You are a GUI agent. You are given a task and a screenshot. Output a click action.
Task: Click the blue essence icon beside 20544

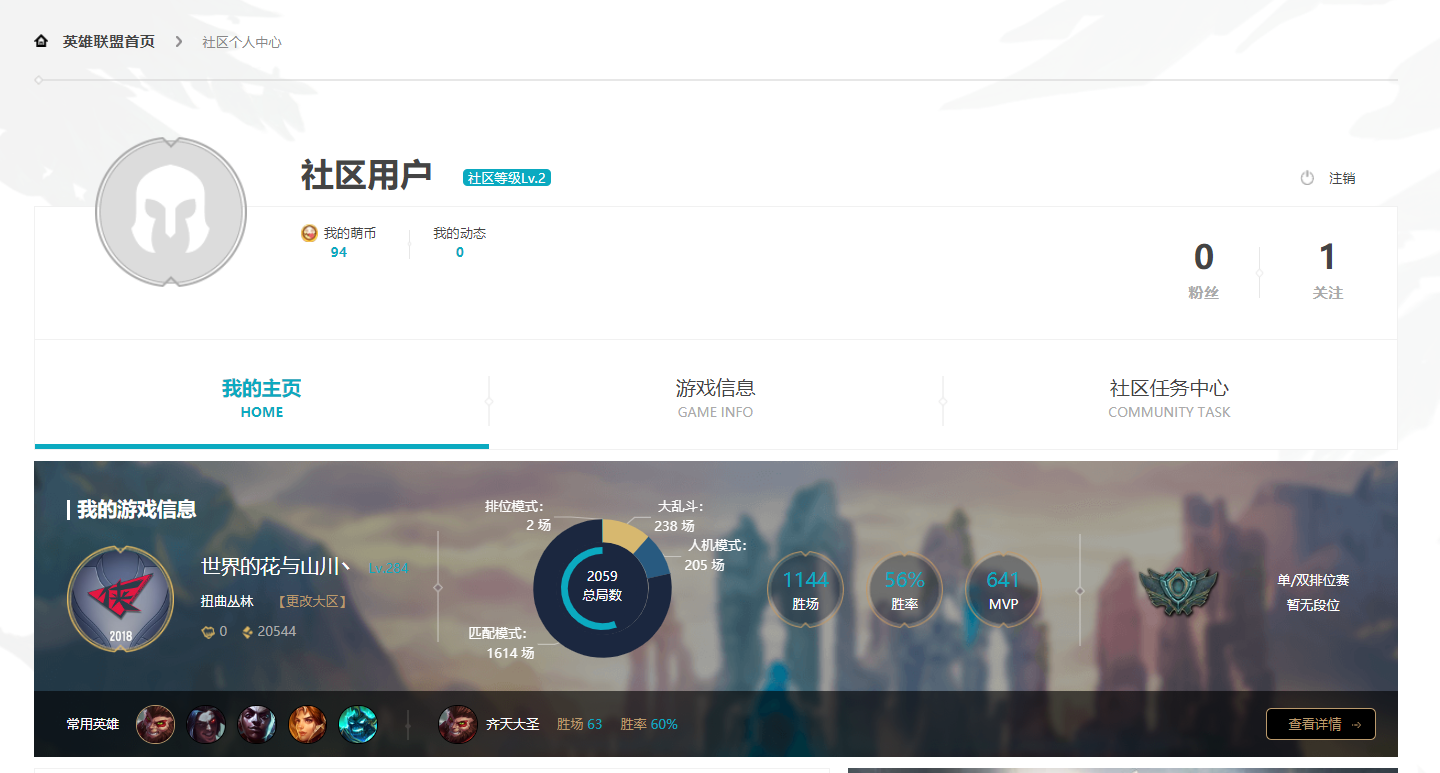click(247, 631)
